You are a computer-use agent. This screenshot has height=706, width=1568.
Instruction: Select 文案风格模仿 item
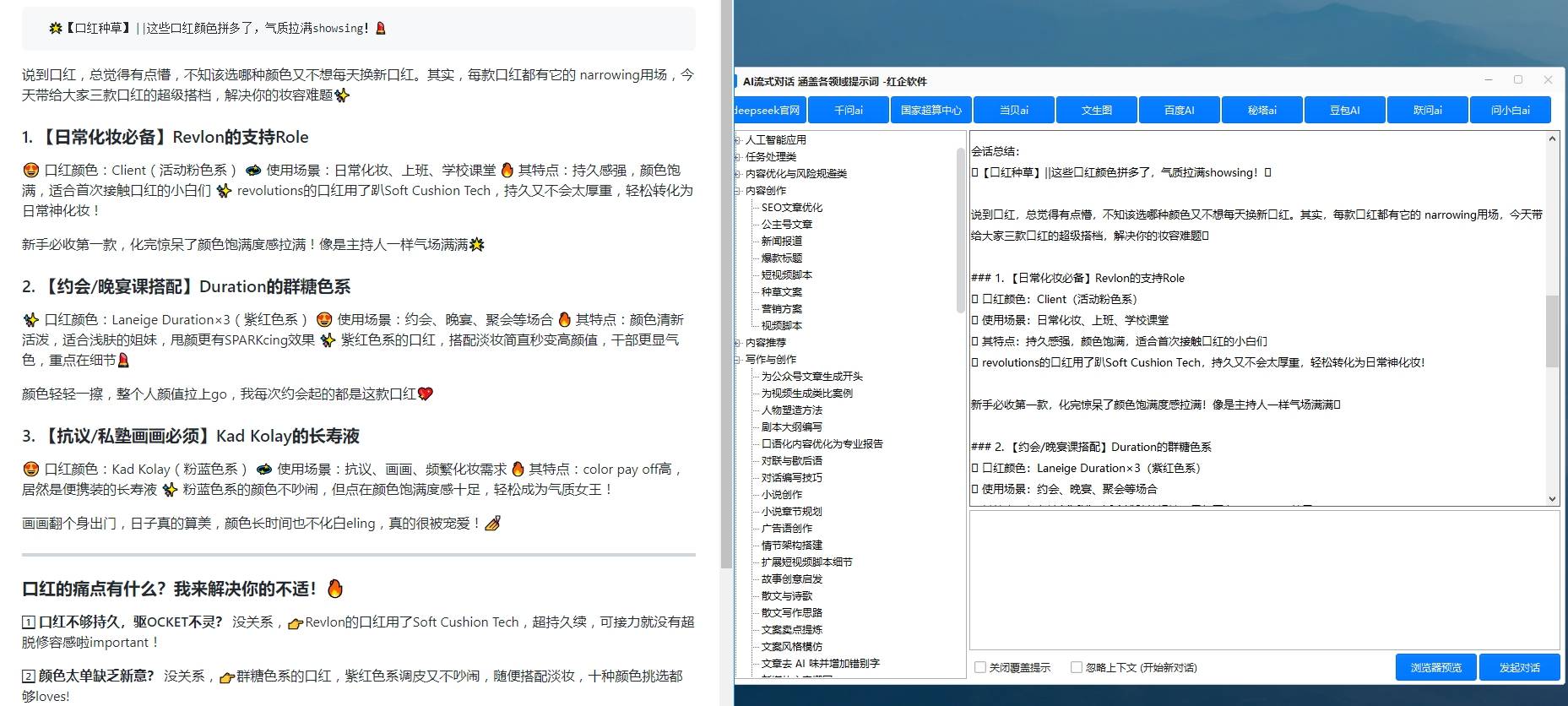coord(792,647)
